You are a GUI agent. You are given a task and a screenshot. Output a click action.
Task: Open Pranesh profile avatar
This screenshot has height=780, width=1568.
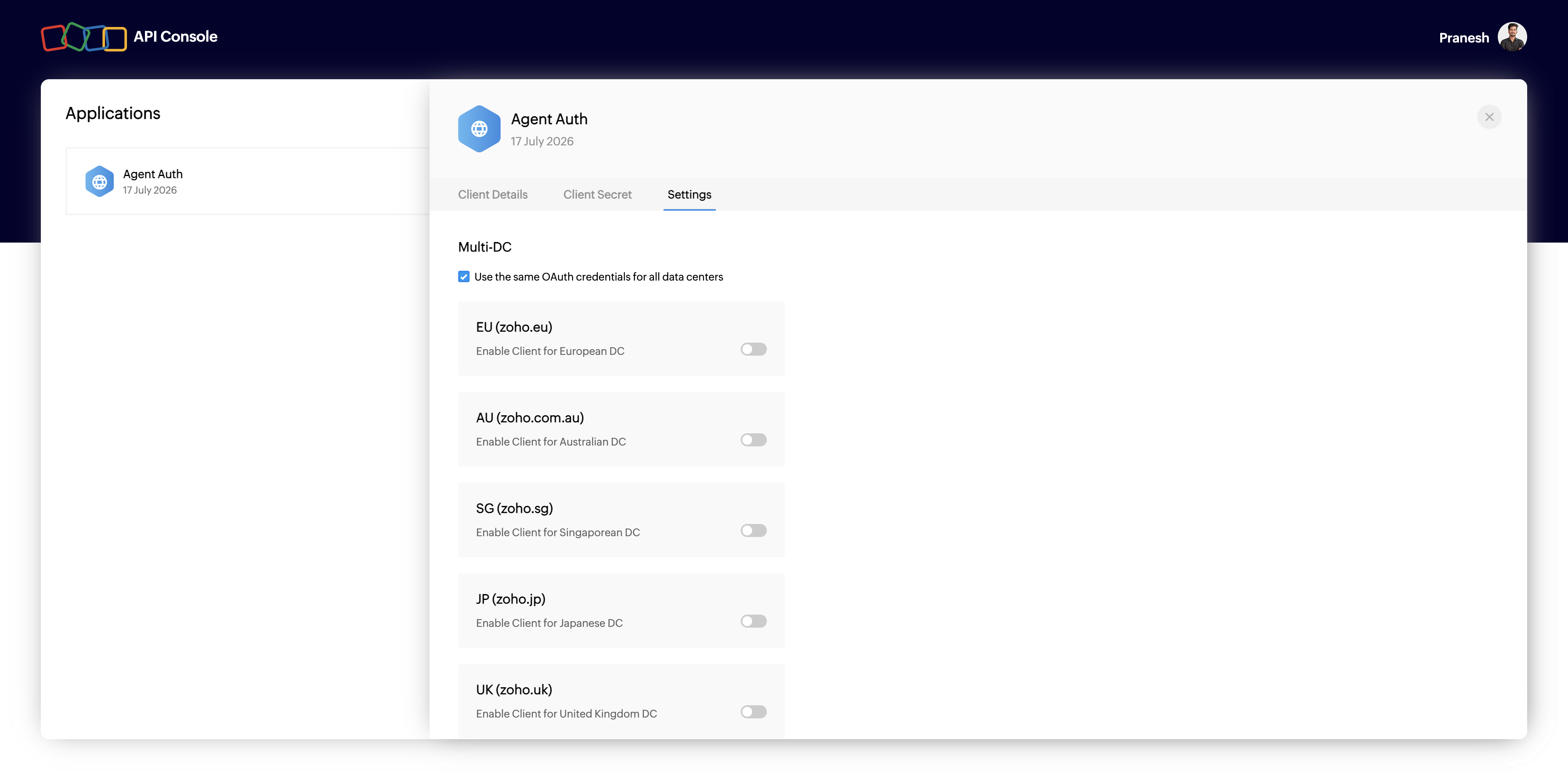coord(1512,37)
